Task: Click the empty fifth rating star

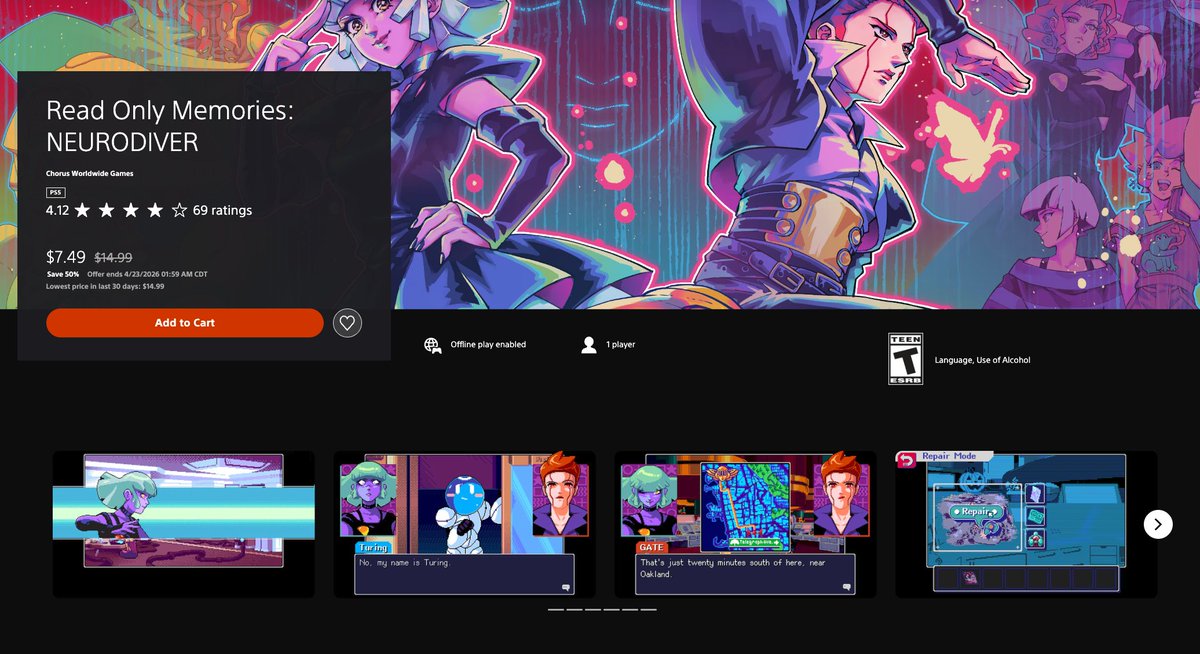Action: [179, 210]
